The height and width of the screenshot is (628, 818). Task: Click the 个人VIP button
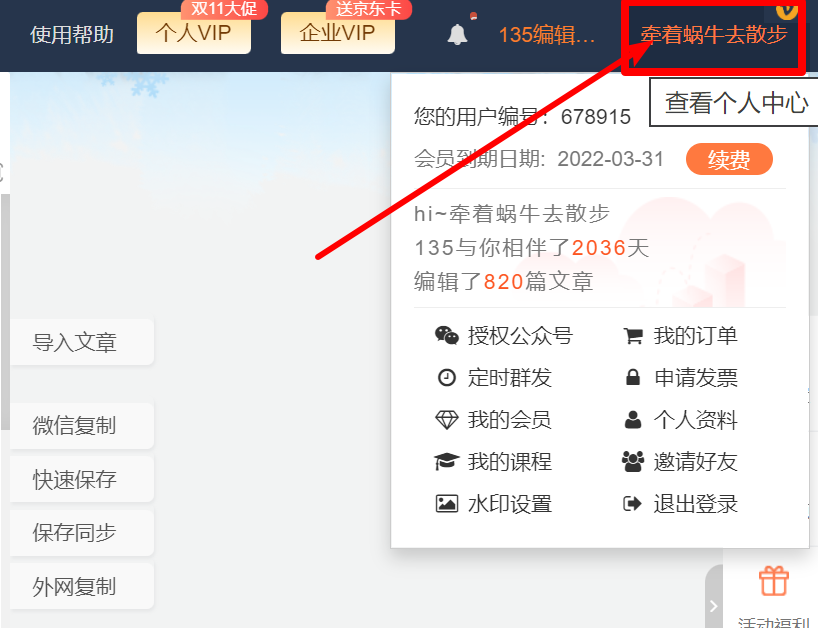coord(194,33)
